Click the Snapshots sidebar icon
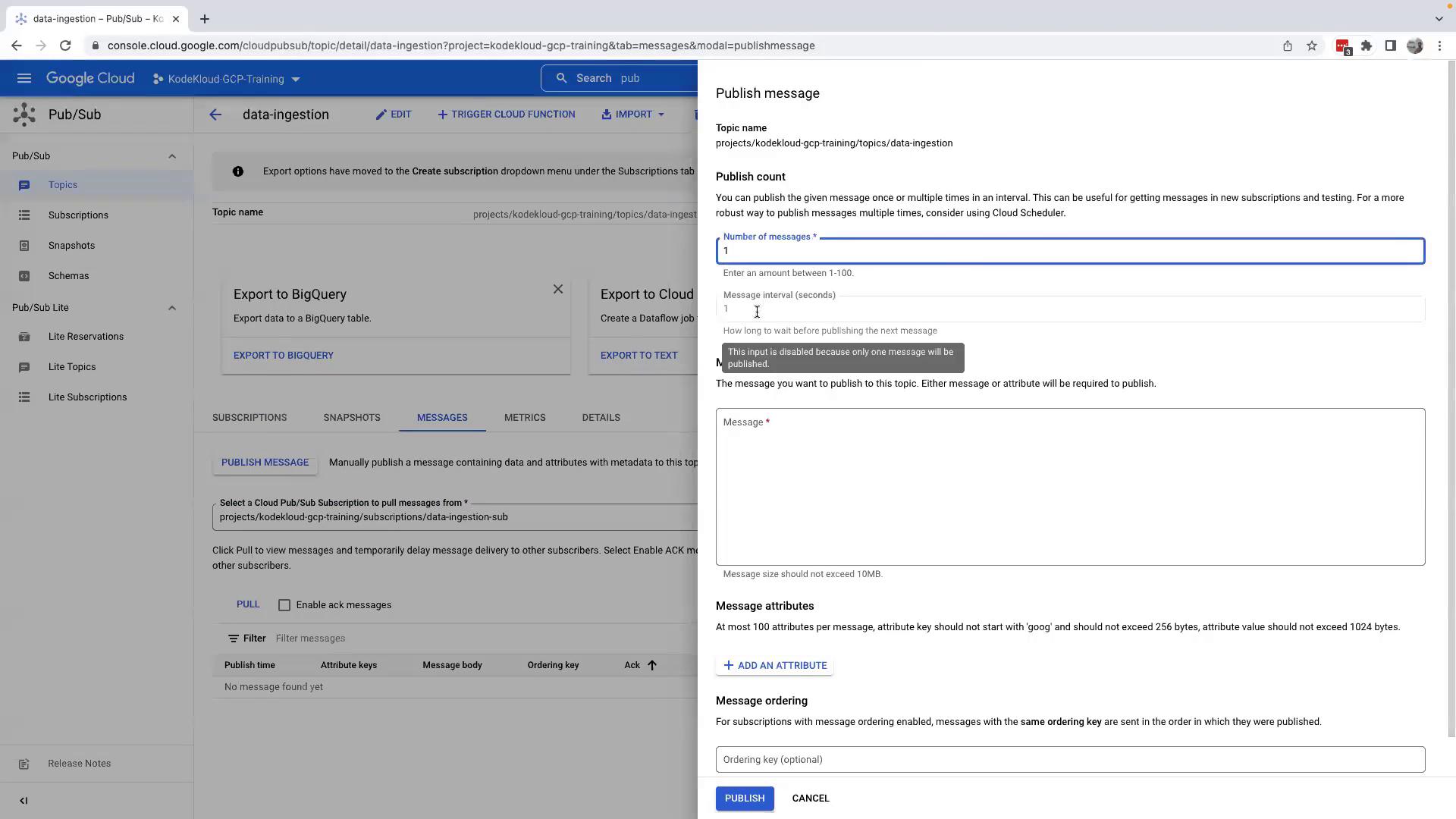This screenshot has width=1456, height=819. pos(24,246)
